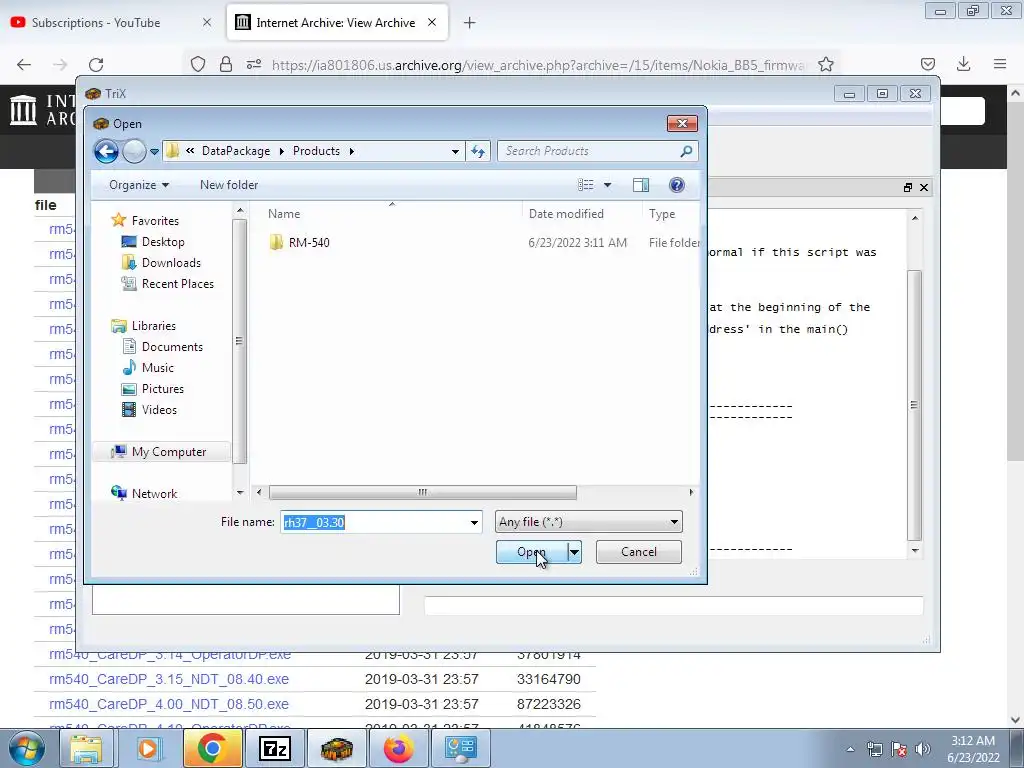The width and height of the screenshot is (1024, 768).
Task: Open Downloads in navigation pane
Action: (x=171, y=263)
